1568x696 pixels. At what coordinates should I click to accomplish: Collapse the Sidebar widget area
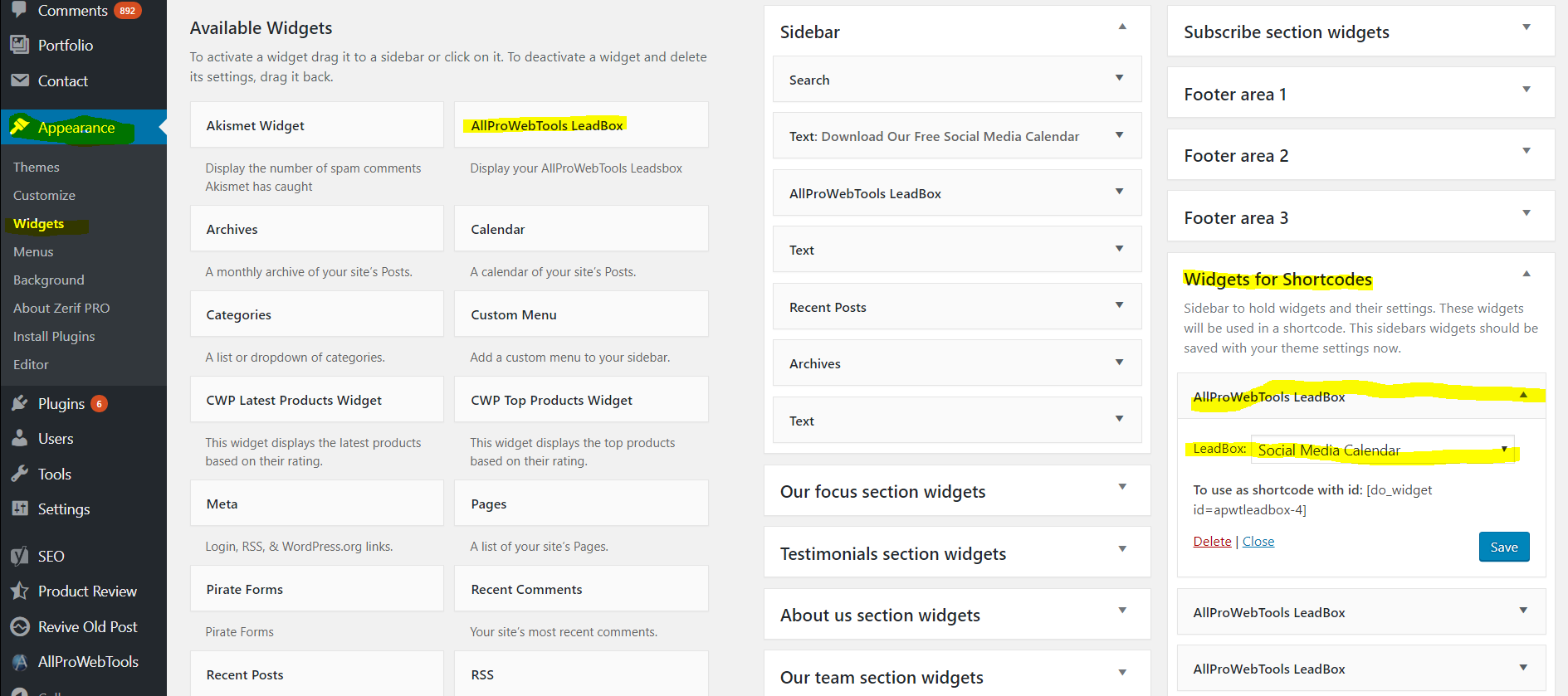point(1122,27)
